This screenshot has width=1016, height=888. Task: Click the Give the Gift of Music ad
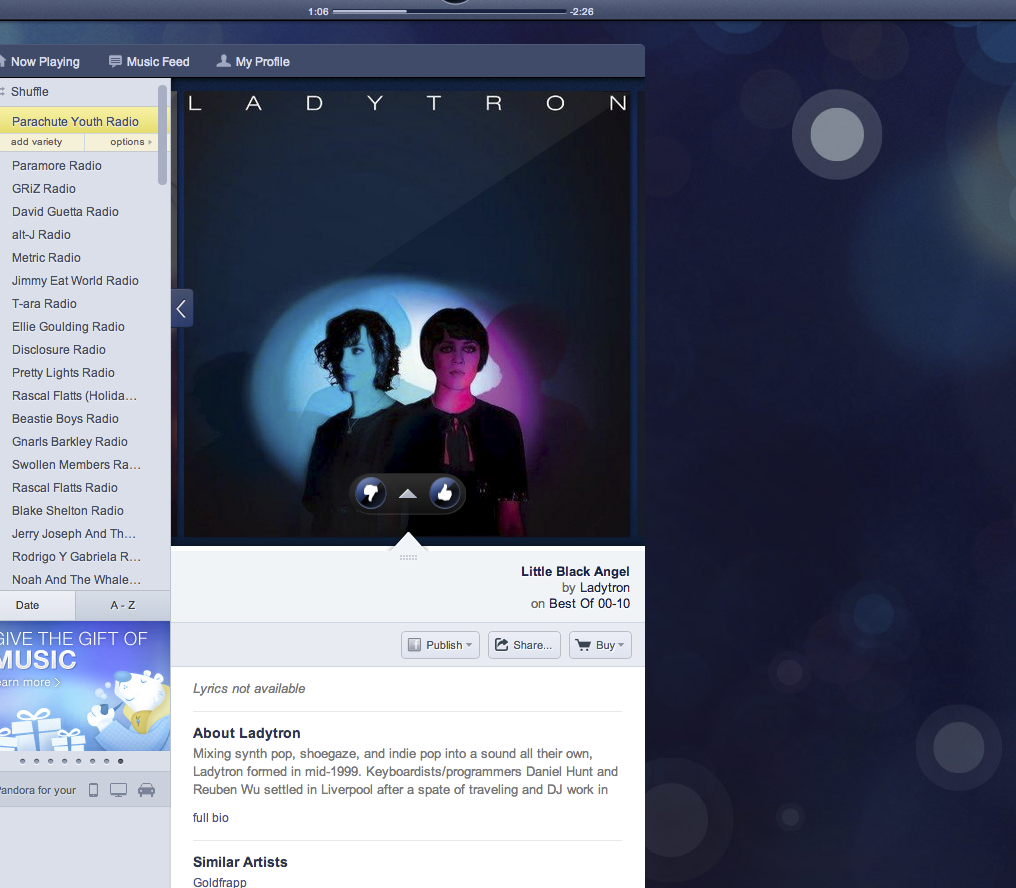click(85, 686)
